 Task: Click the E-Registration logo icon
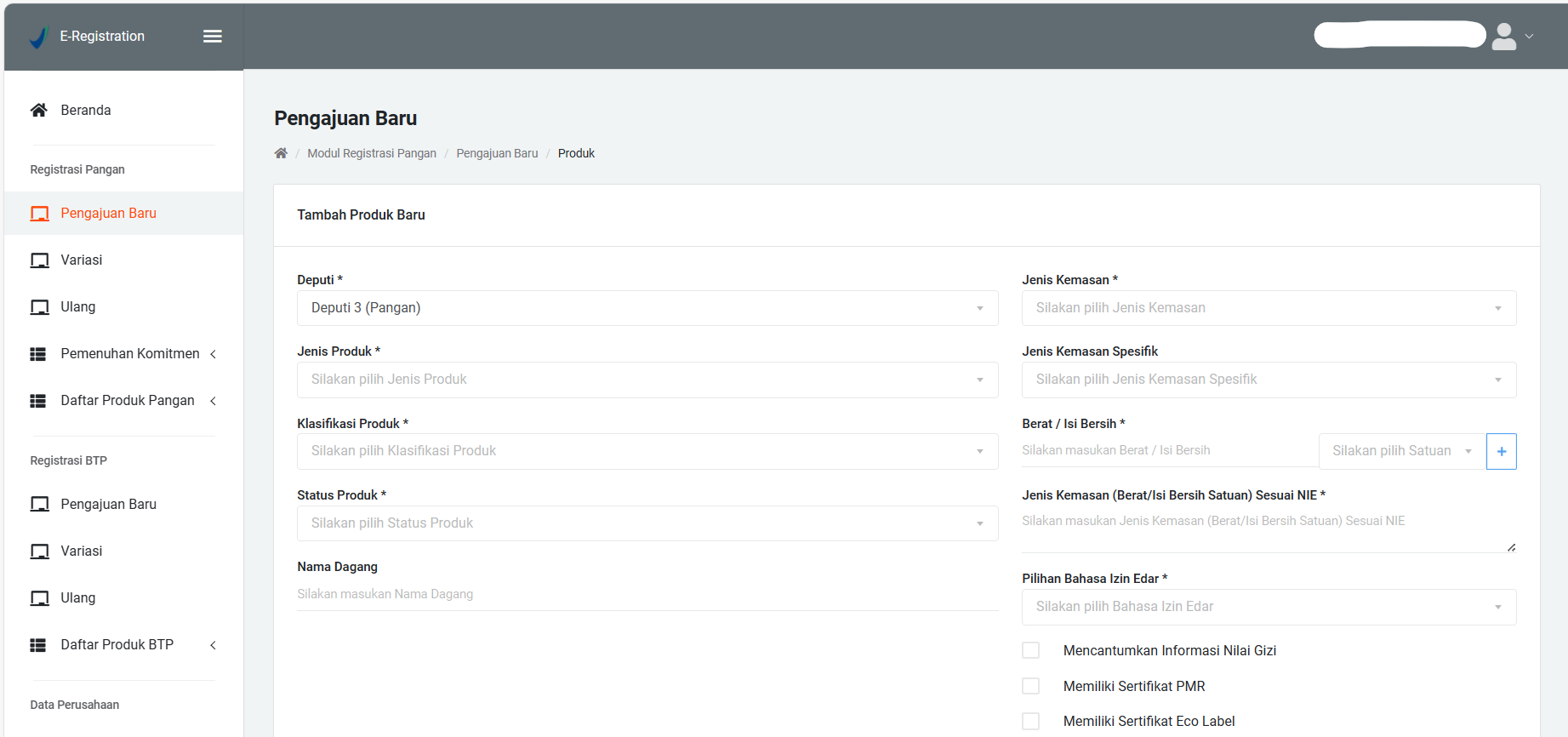[39, 37]
